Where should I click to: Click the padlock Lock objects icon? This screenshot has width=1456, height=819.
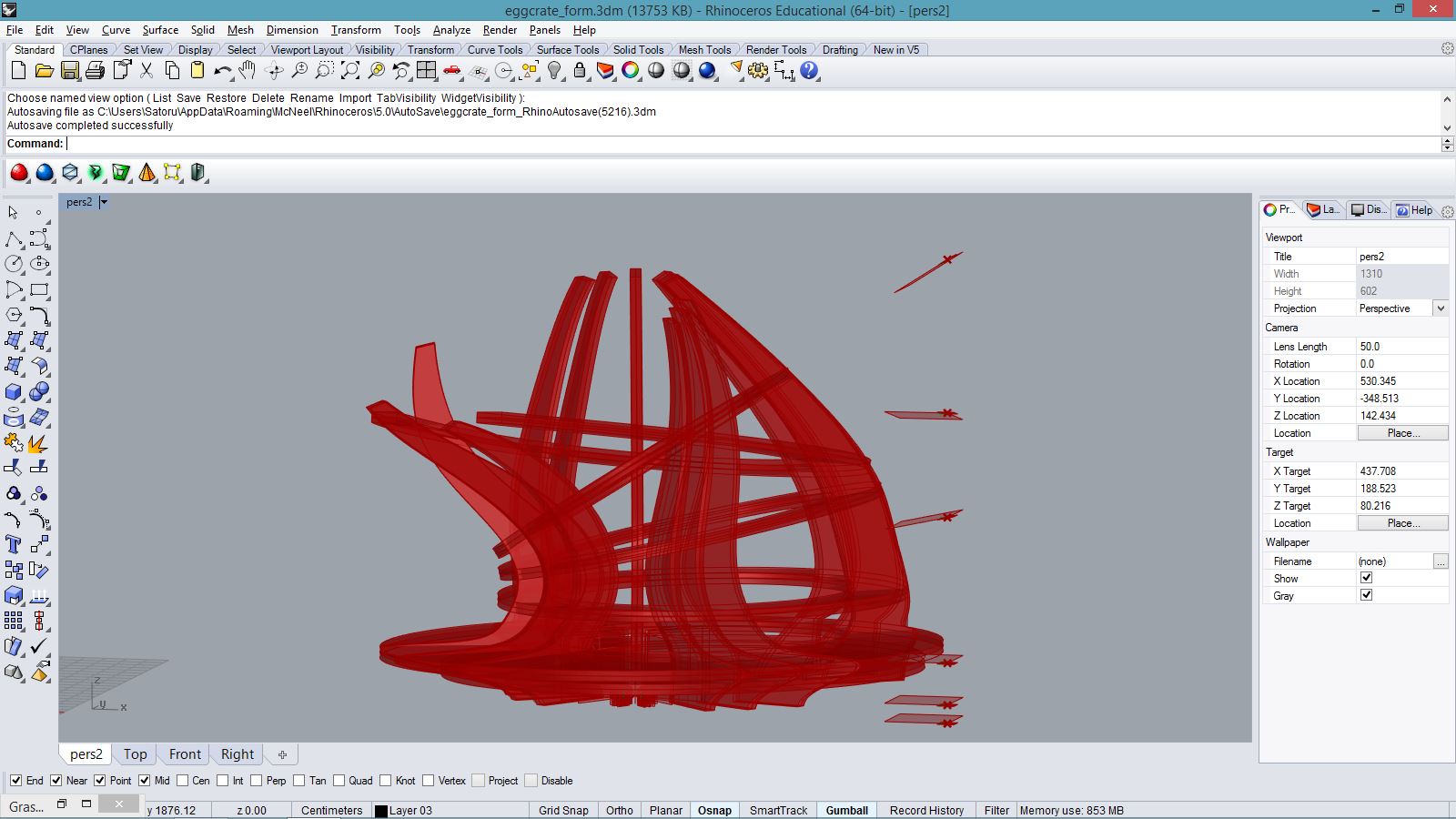coord(580,71)
